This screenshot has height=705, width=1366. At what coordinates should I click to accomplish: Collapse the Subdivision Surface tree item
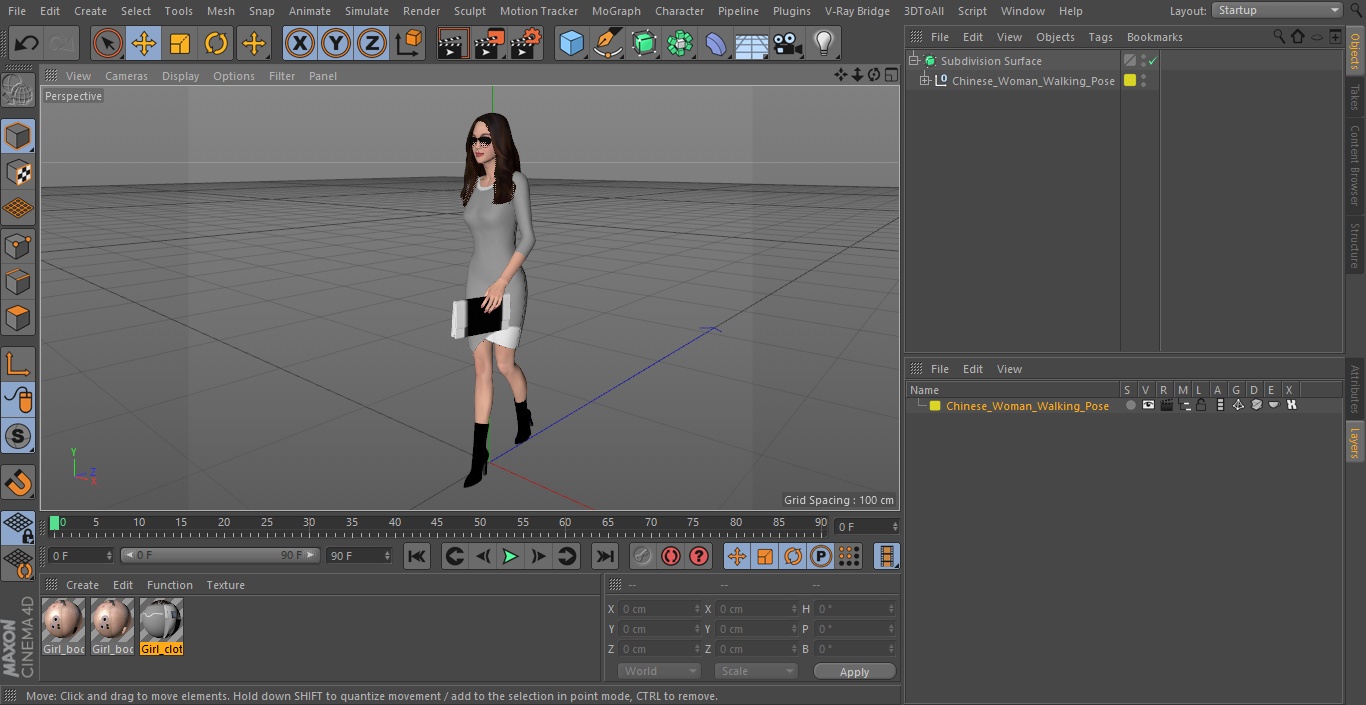coord(914,61)
